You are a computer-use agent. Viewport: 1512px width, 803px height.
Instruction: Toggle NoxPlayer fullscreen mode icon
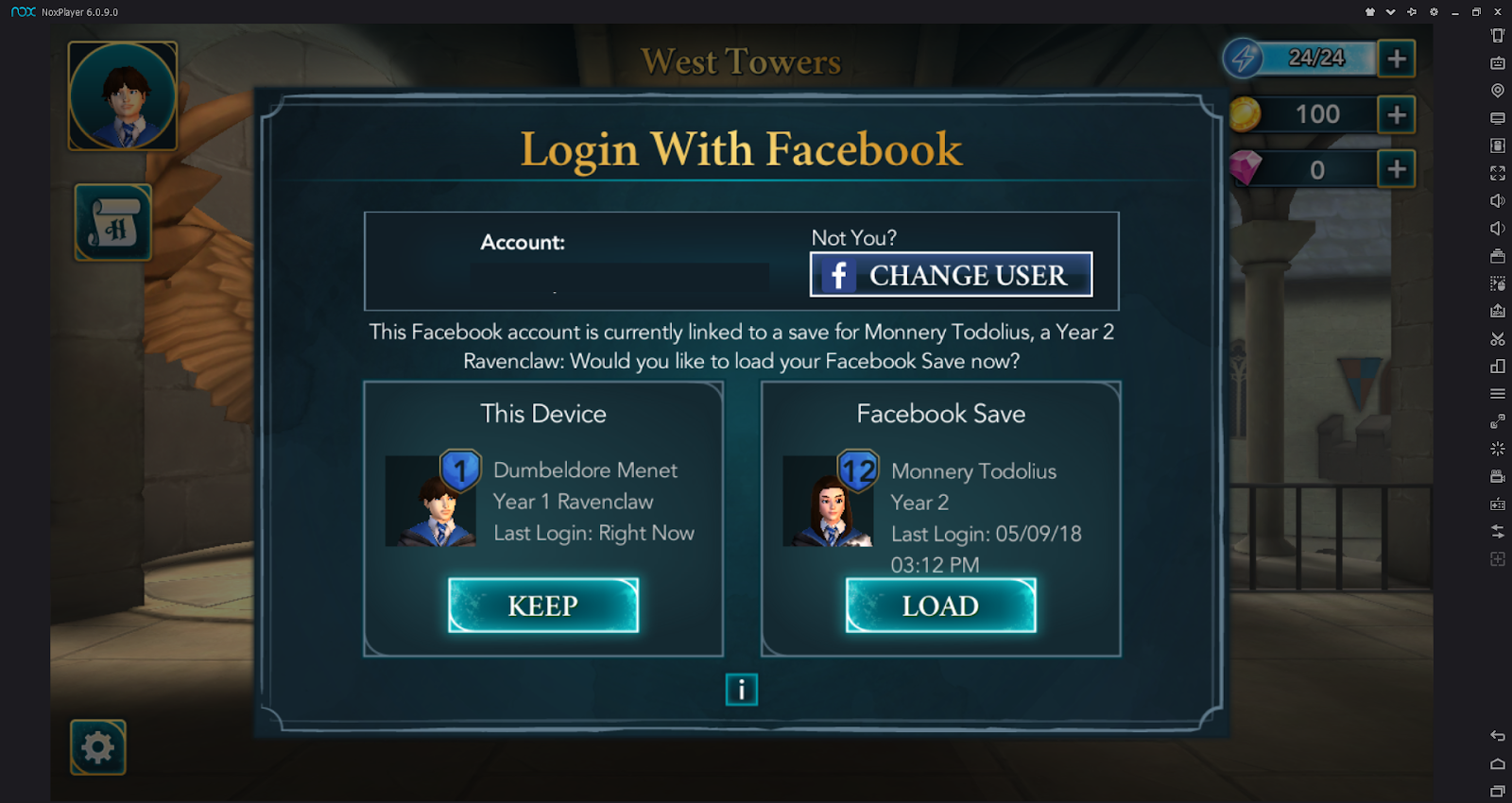point(1498,173)
